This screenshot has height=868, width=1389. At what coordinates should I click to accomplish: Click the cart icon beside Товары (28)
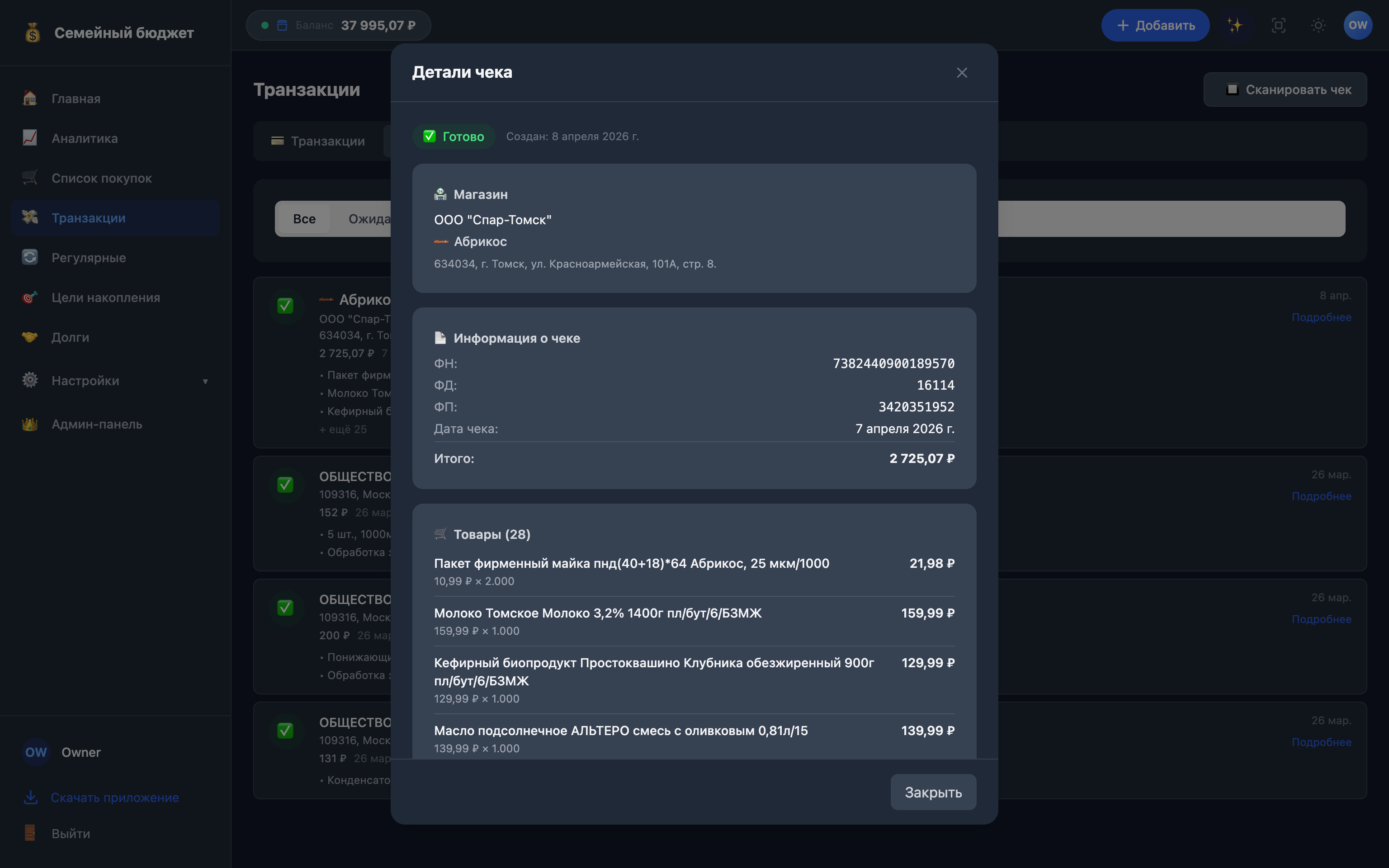click(440, 534)
